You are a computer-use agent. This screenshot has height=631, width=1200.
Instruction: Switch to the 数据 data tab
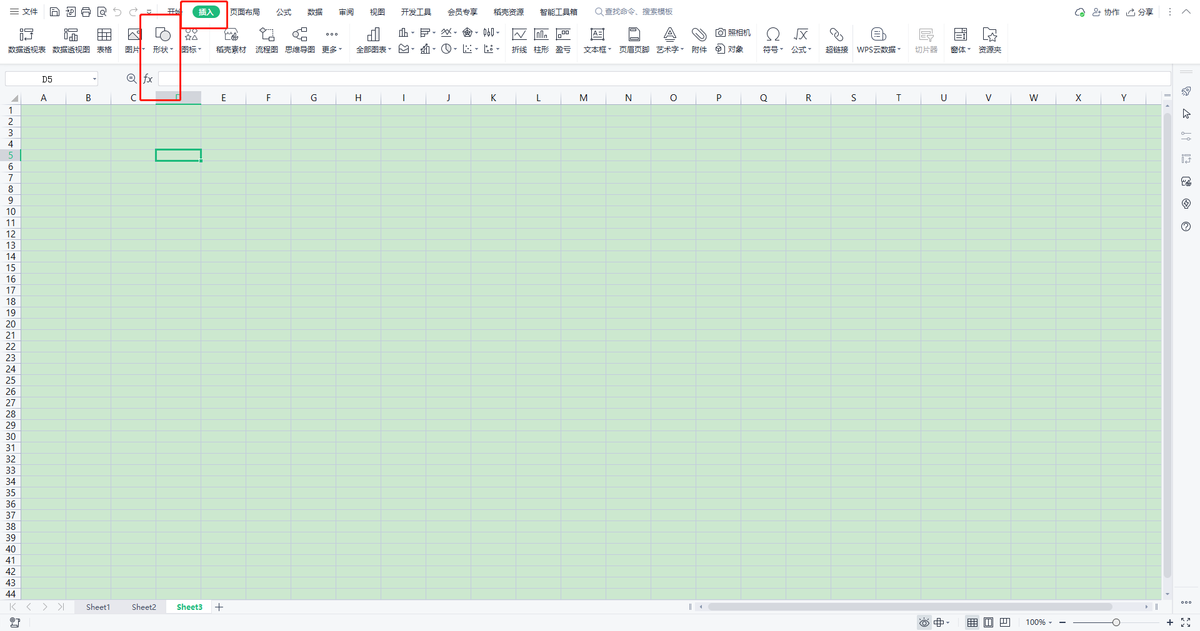315,12
